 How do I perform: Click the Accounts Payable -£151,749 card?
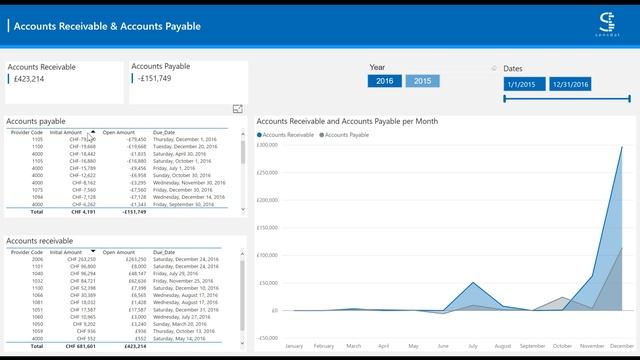pyautogui.click(x=188, y=82)
